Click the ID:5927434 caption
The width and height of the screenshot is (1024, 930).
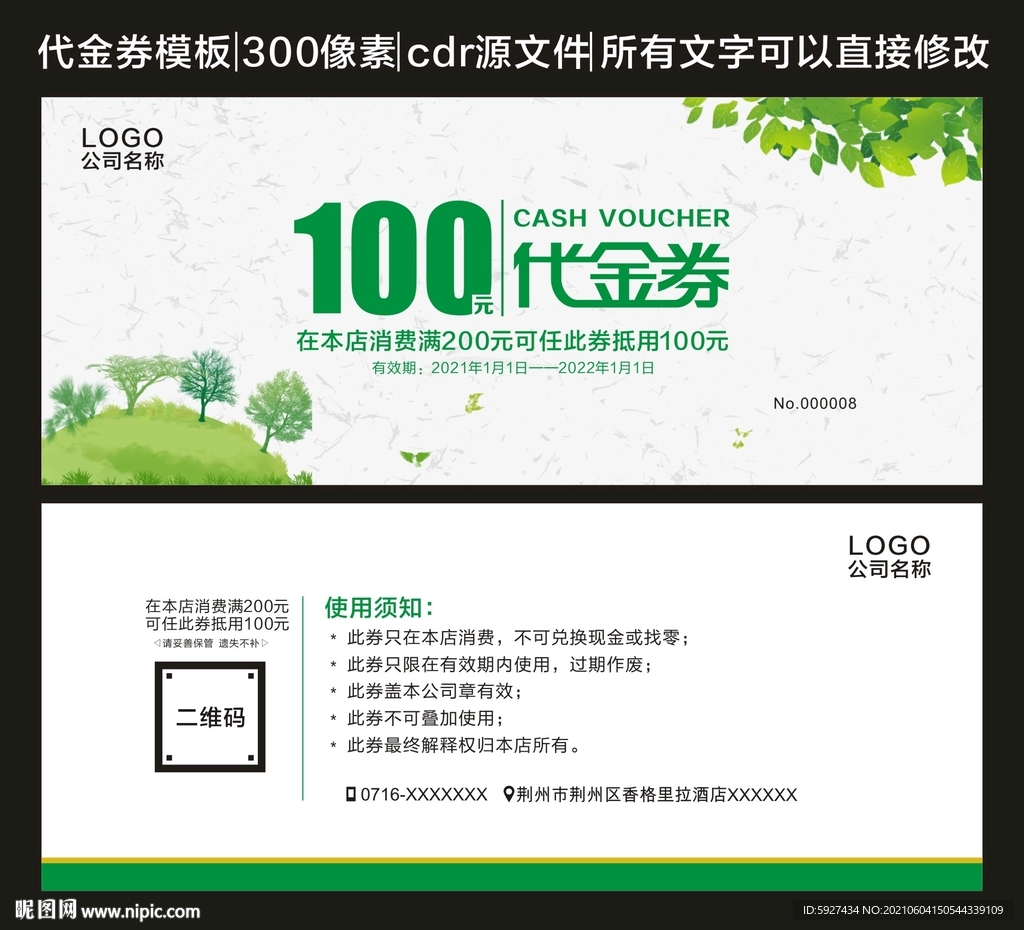(x=832, y=910)
